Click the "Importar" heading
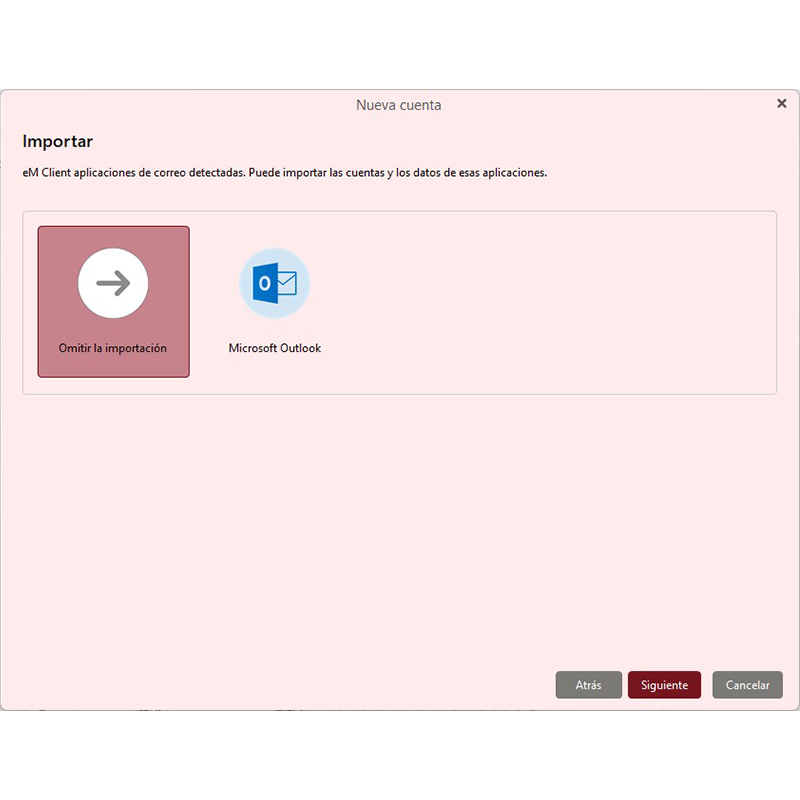This screenshot has height=800, width=800. click(58, 142)
